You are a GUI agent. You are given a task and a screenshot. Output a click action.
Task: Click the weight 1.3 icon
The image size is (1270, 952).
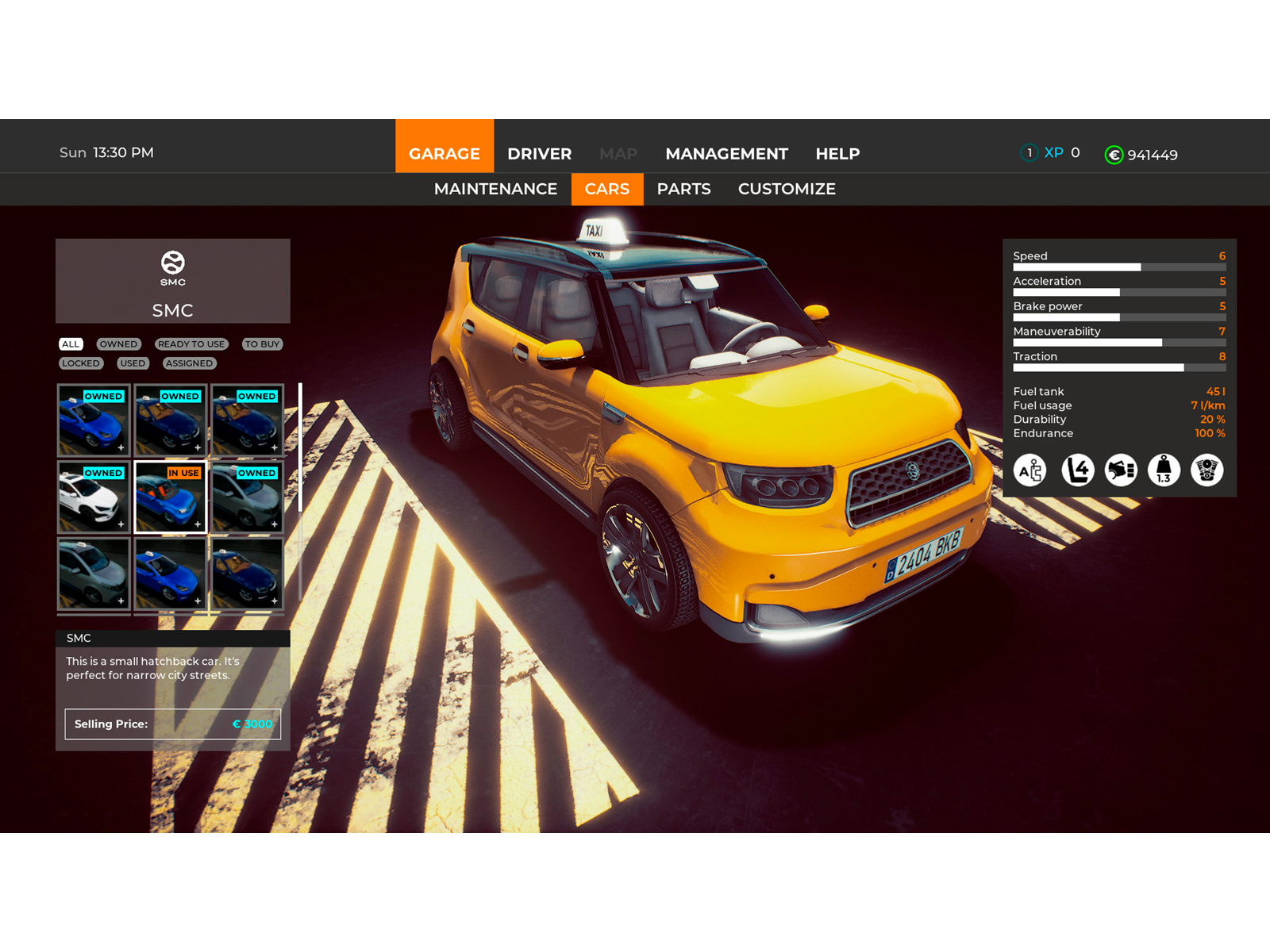click(1164, 470)
